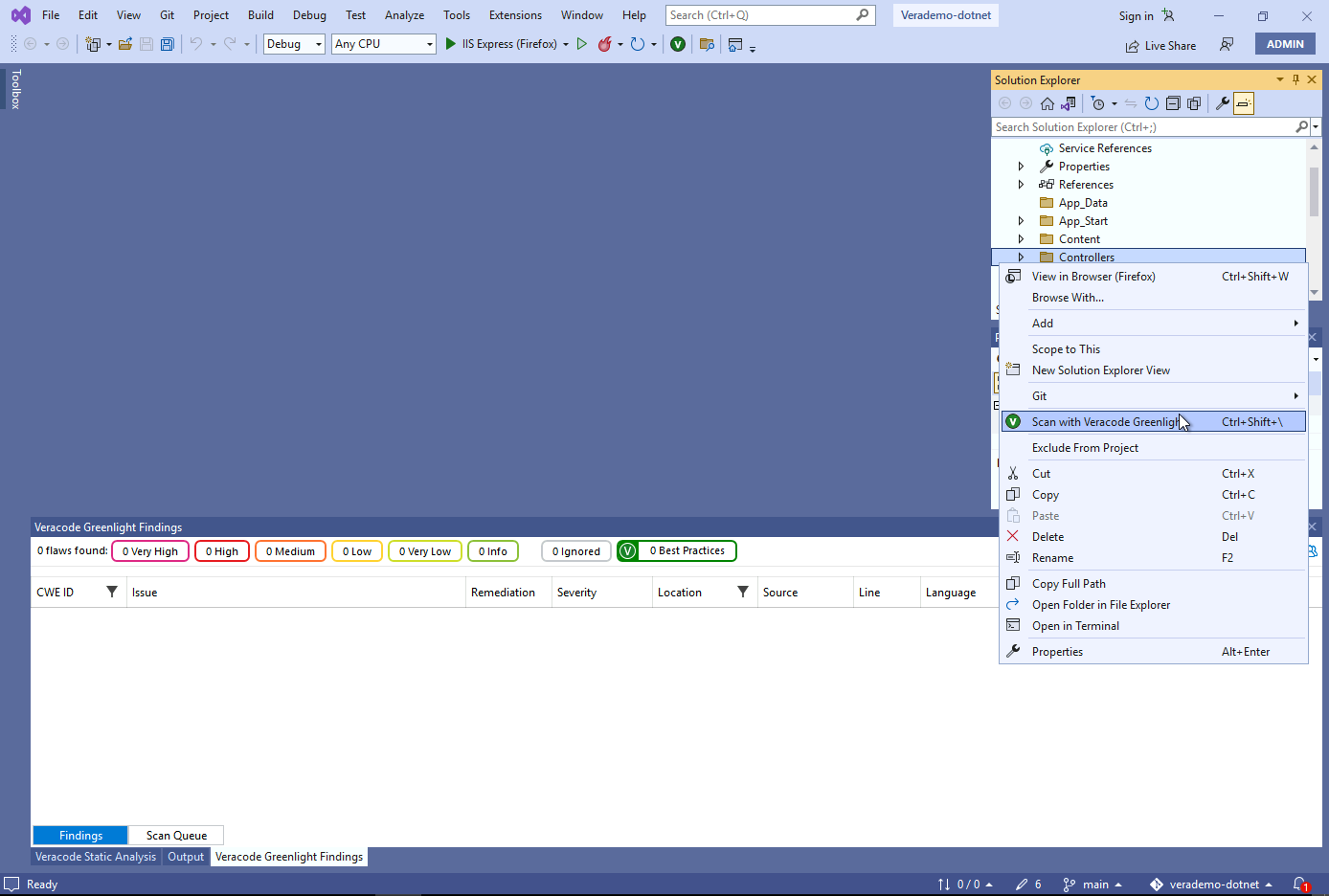Screen dimensions: 1329x896
Task: Choose Scan with Veracode Greenlight
Action: 1154,422
